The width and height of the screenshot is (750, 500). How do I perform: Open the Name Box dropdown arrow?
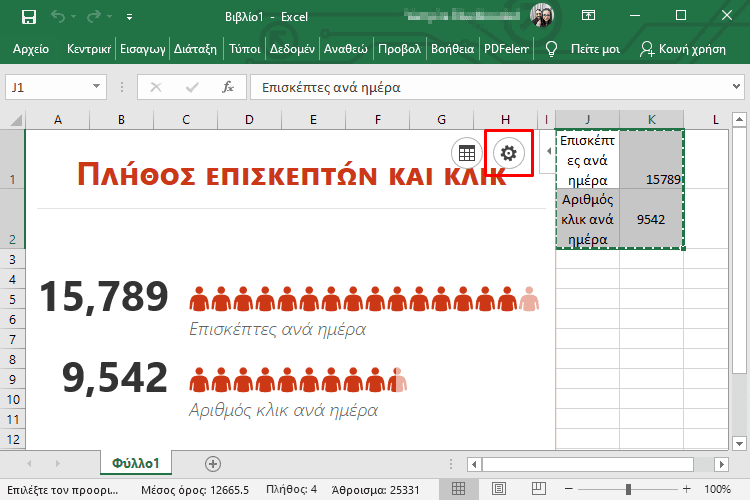pyautogui.click(x=97, y=87)
